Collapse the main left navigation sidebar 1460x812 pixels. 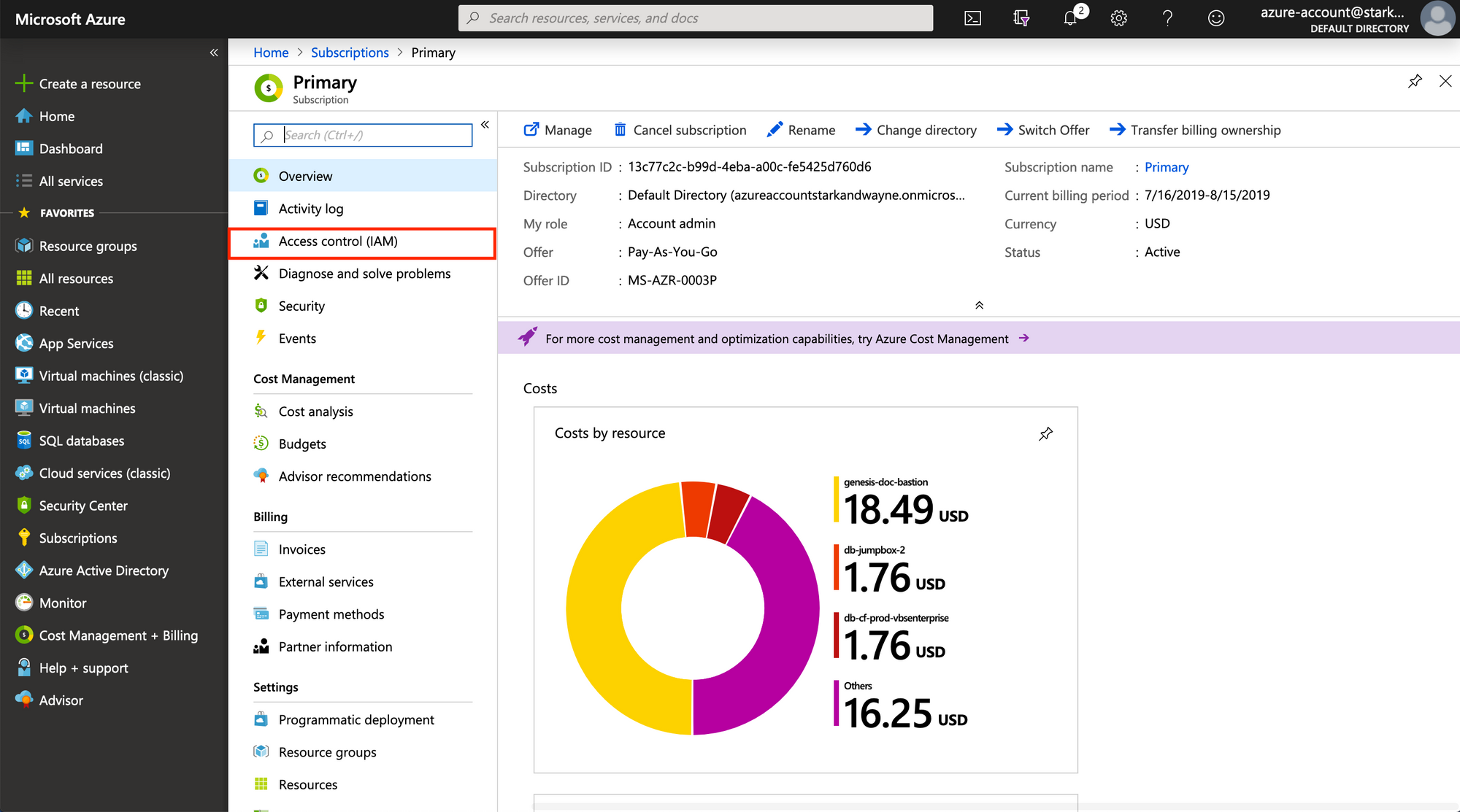point(214,53)
